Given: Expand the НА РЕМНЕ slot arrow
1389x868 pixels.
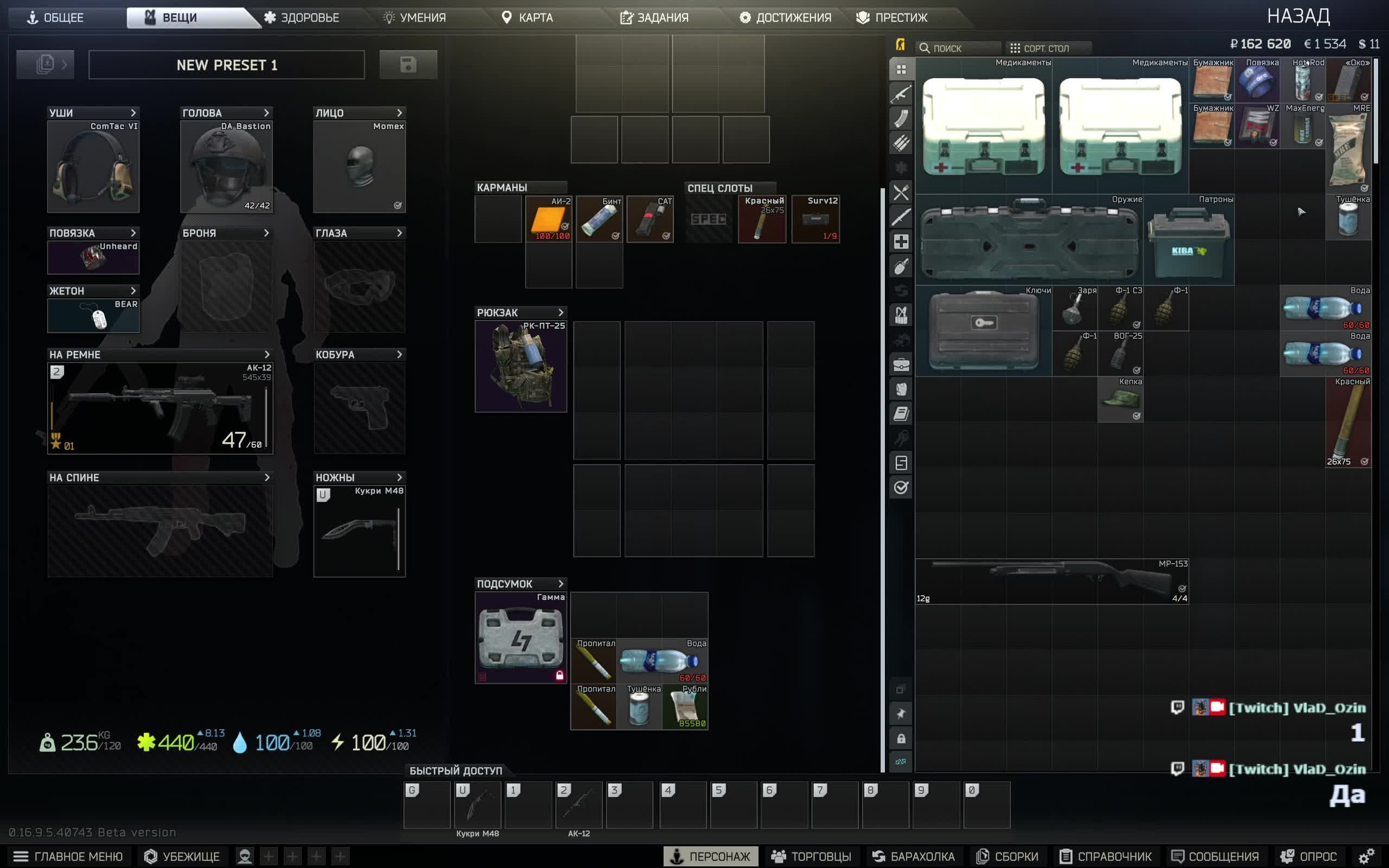Looking at the screenshot, I should tap(266, 354).
